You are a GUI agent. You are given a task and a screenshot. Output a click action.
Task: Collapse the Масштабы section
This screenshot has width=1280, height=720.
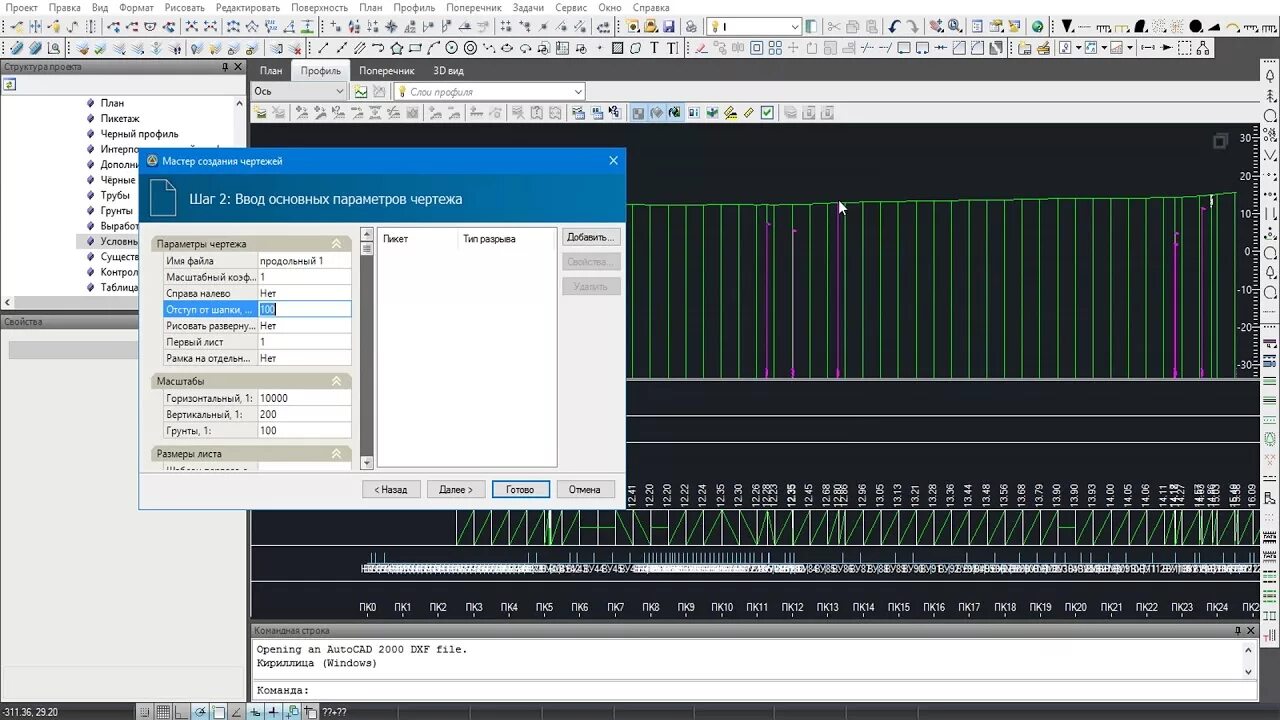[x=337, y=381]
